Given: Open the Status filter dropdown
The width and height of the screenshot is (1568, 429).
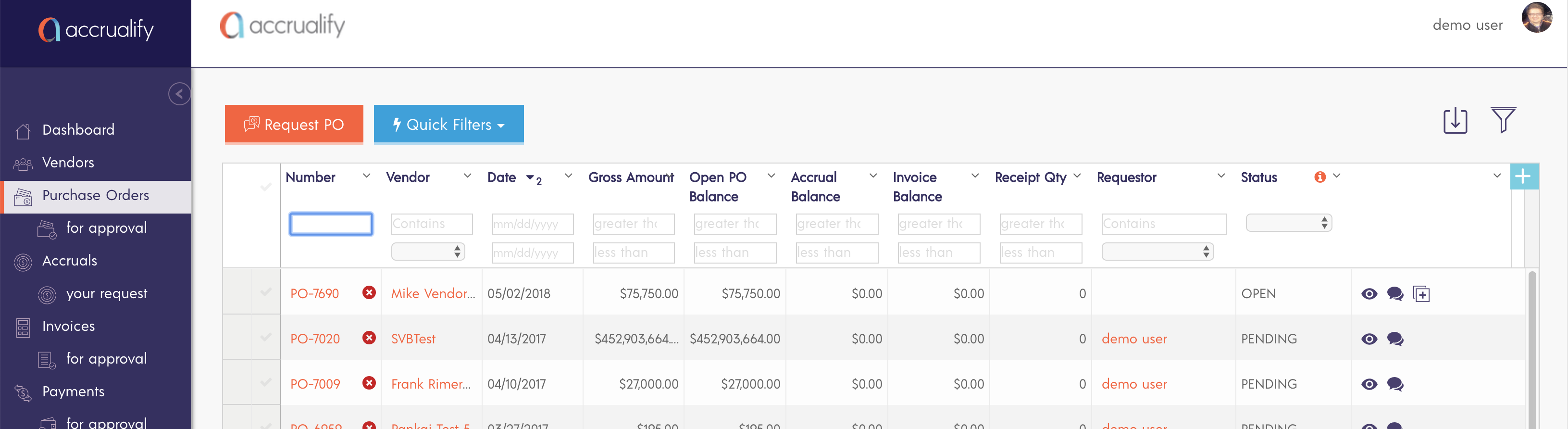Looking at the screenshot, I should 1289,224.
